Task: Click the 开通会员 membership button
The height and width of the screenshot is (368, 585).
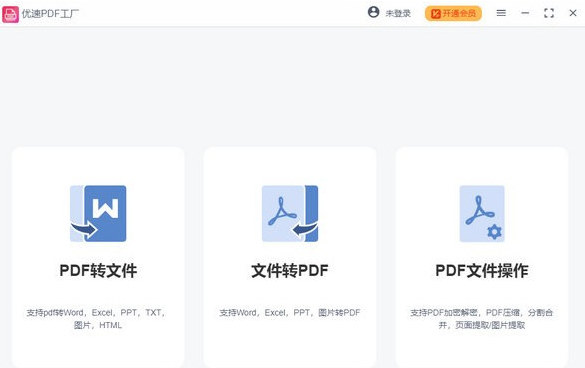Action: [x=453, y=13]
